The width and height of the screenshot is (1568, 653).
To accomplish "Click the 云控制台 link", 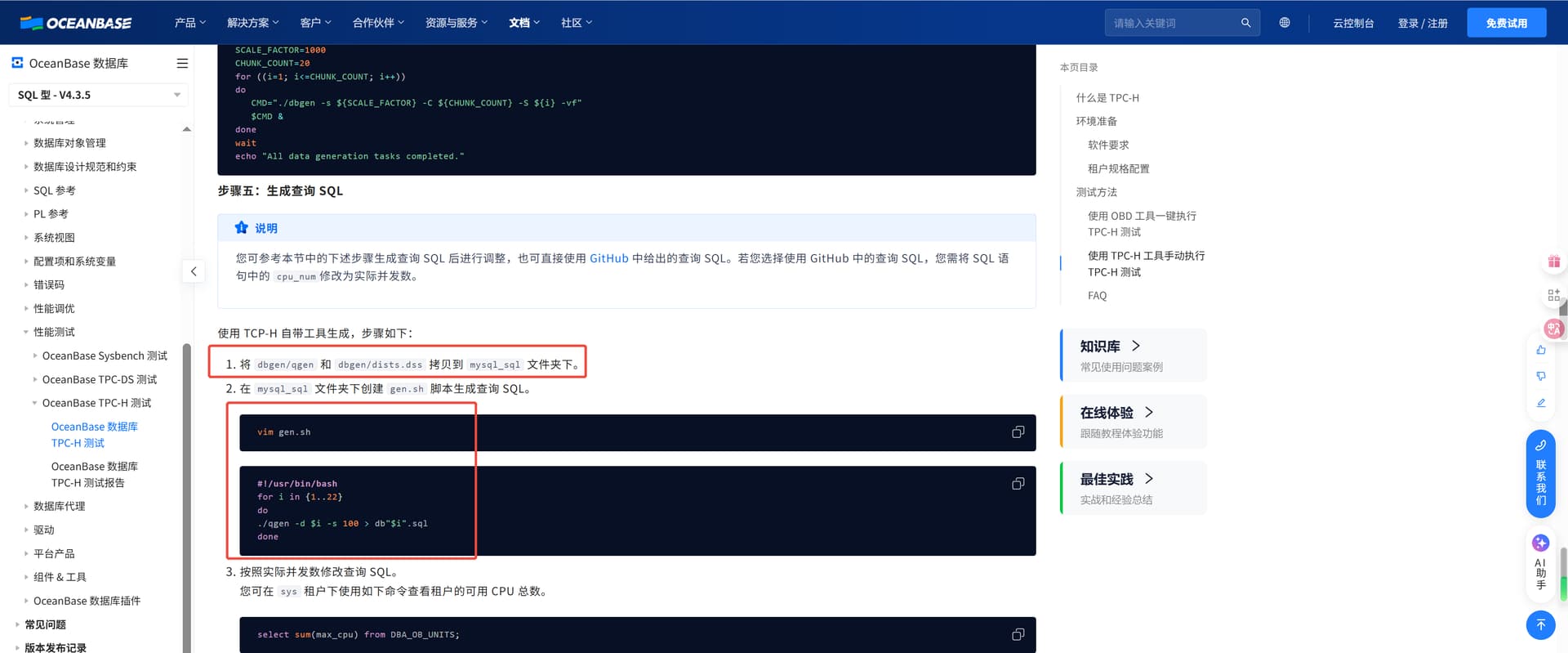I will 1353,23.
